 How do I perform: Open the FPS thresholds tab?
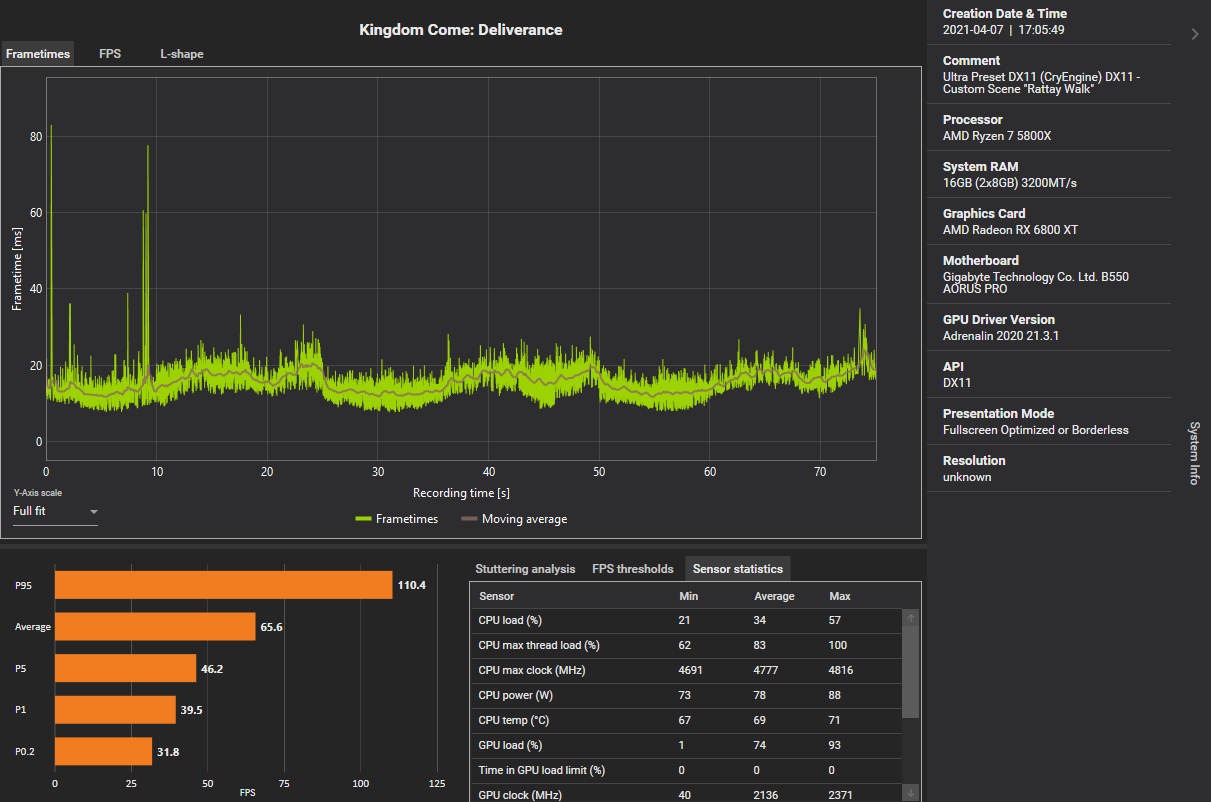(633, 569)
